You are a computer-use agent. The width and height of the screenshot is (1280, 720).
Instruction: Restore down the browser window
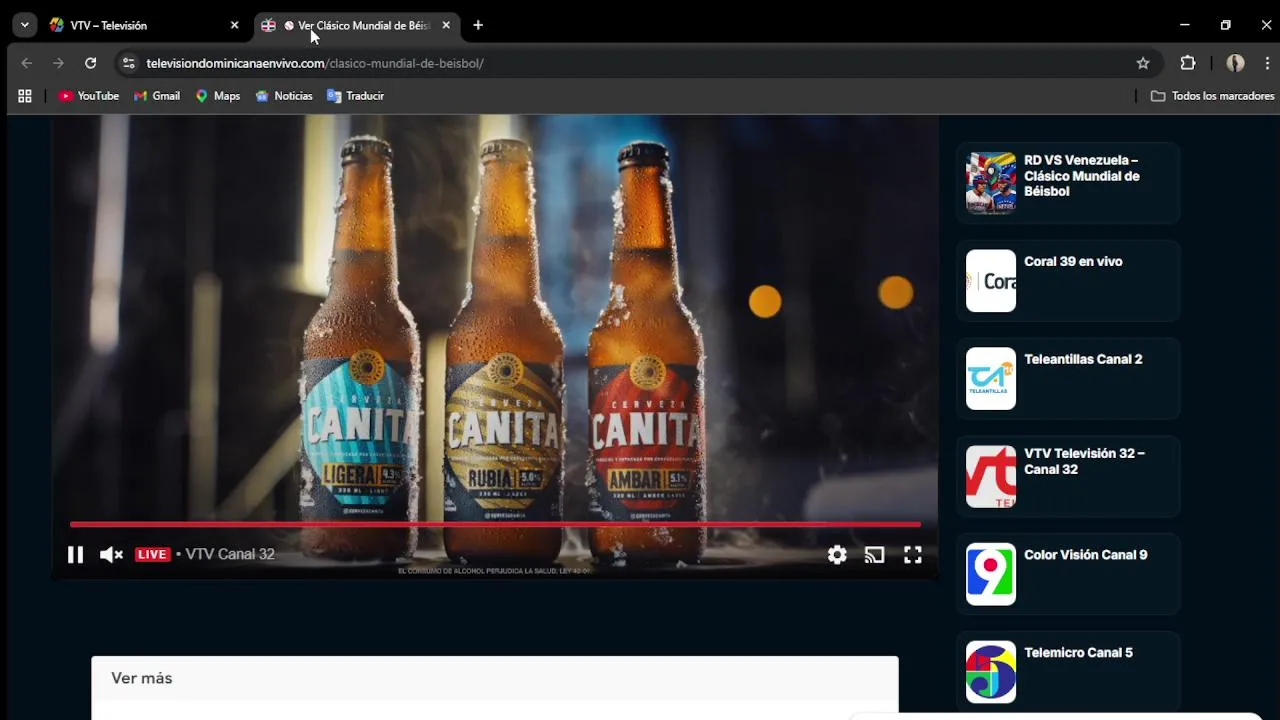(x=1226, y=25)
